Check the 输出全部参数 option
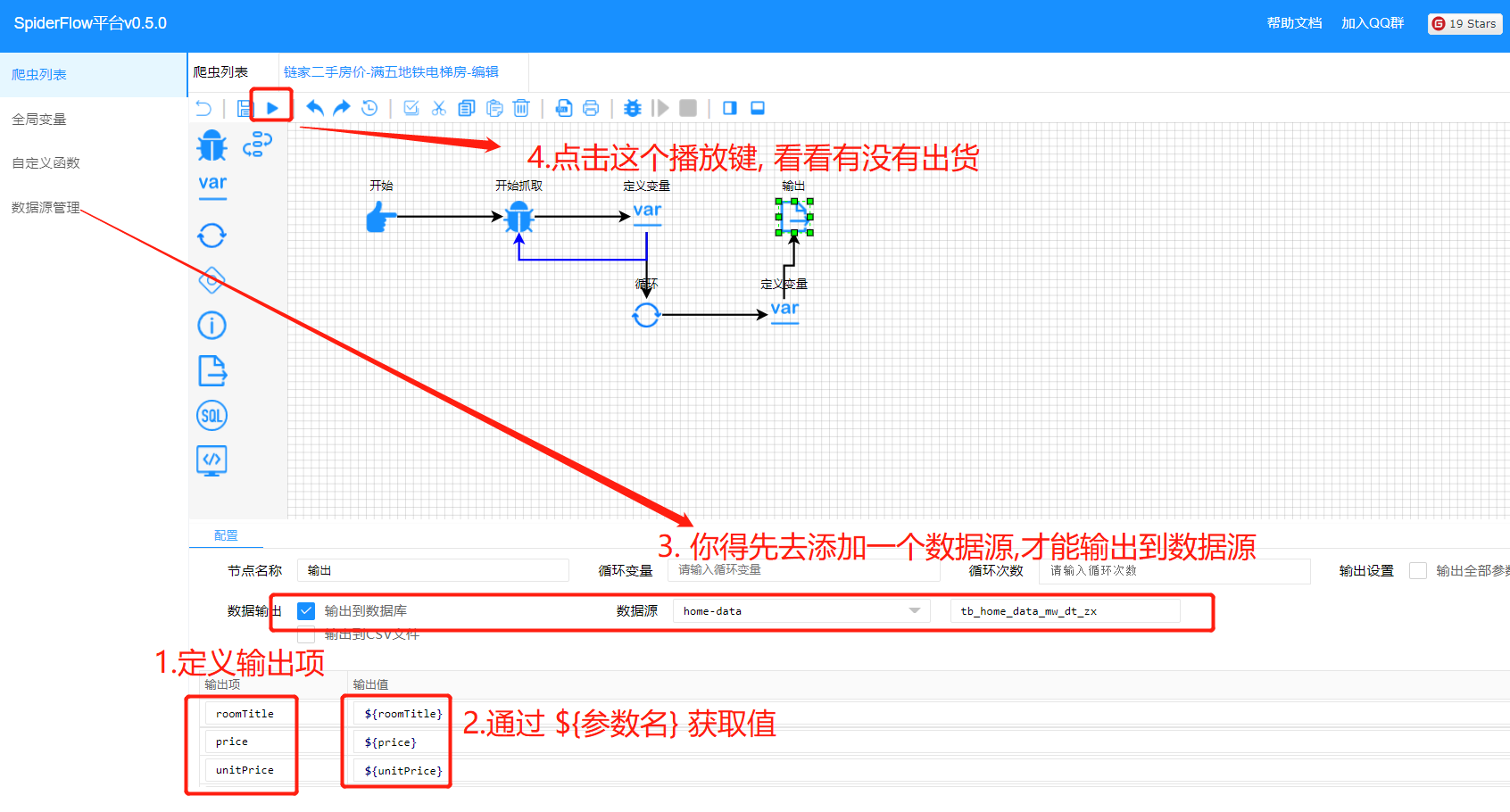1510x812 pixels. 1419,570
